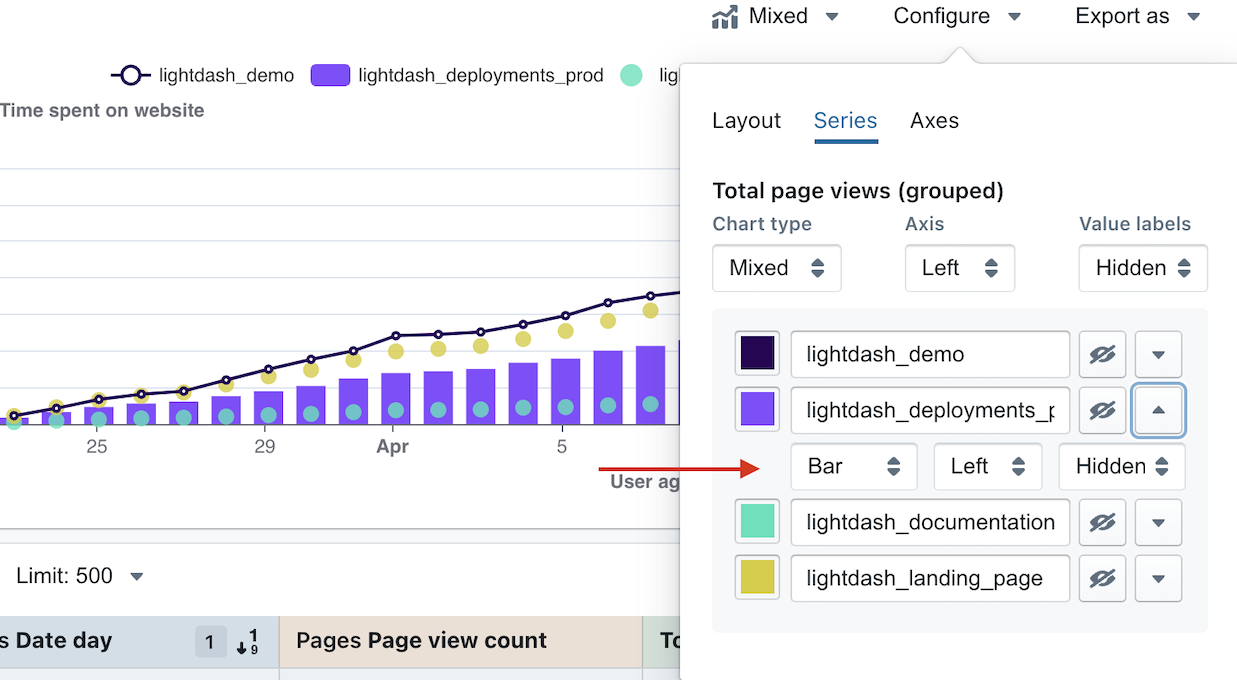Screen dimensions: 1237x680
Task: Switch to the Axes tab
Action: [934, 121]
